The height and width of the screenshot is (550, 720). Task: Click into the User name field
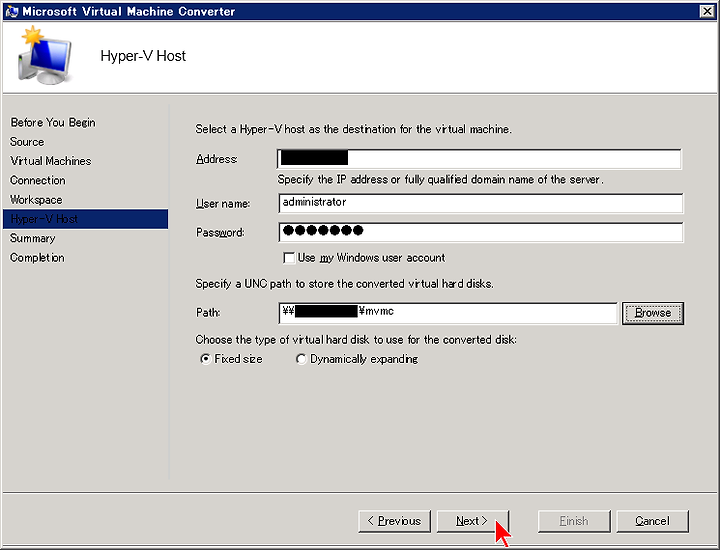(x=480, y=203)
